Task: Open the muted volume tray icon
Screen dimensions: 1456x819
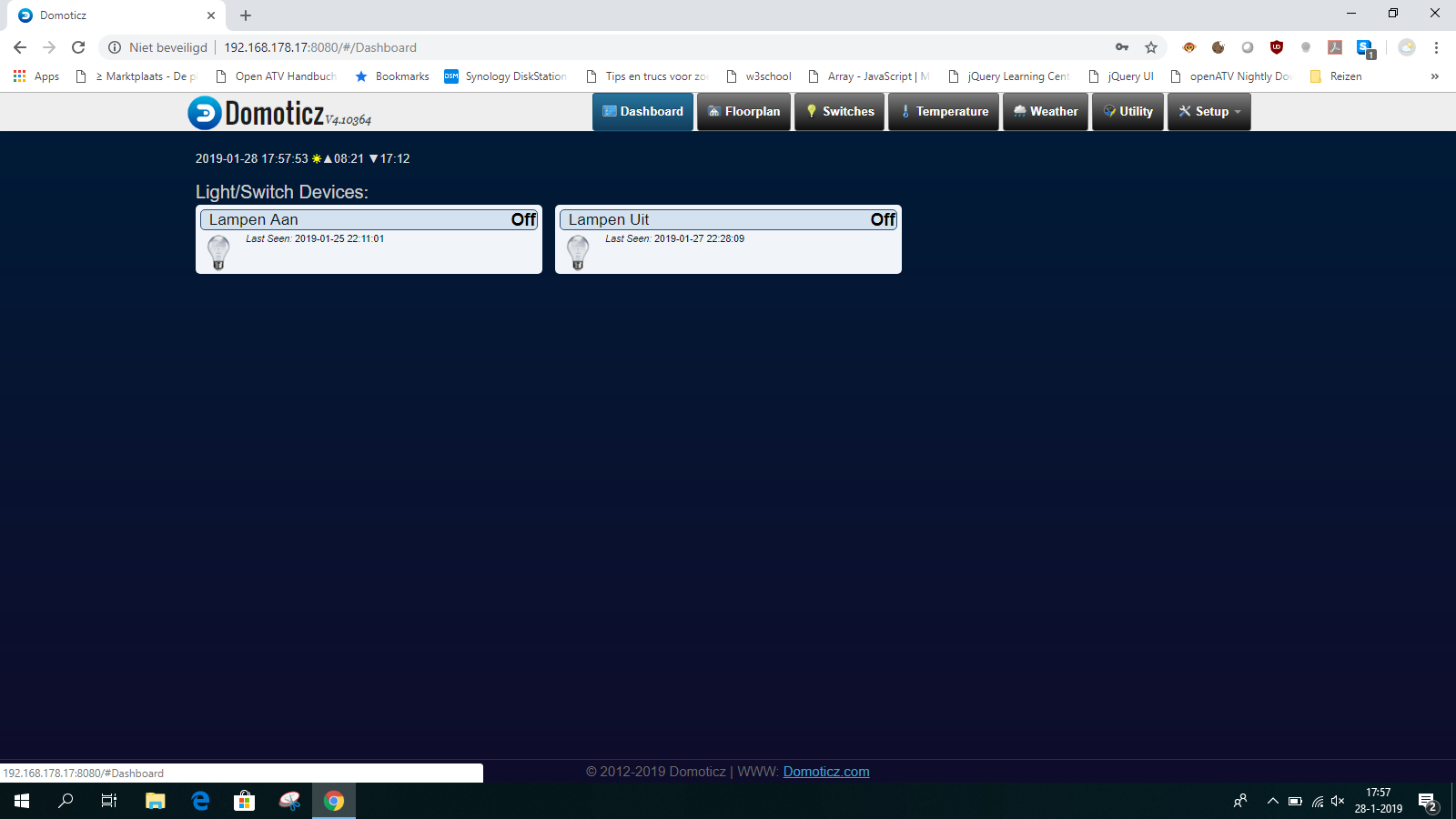Action: 1338,801
